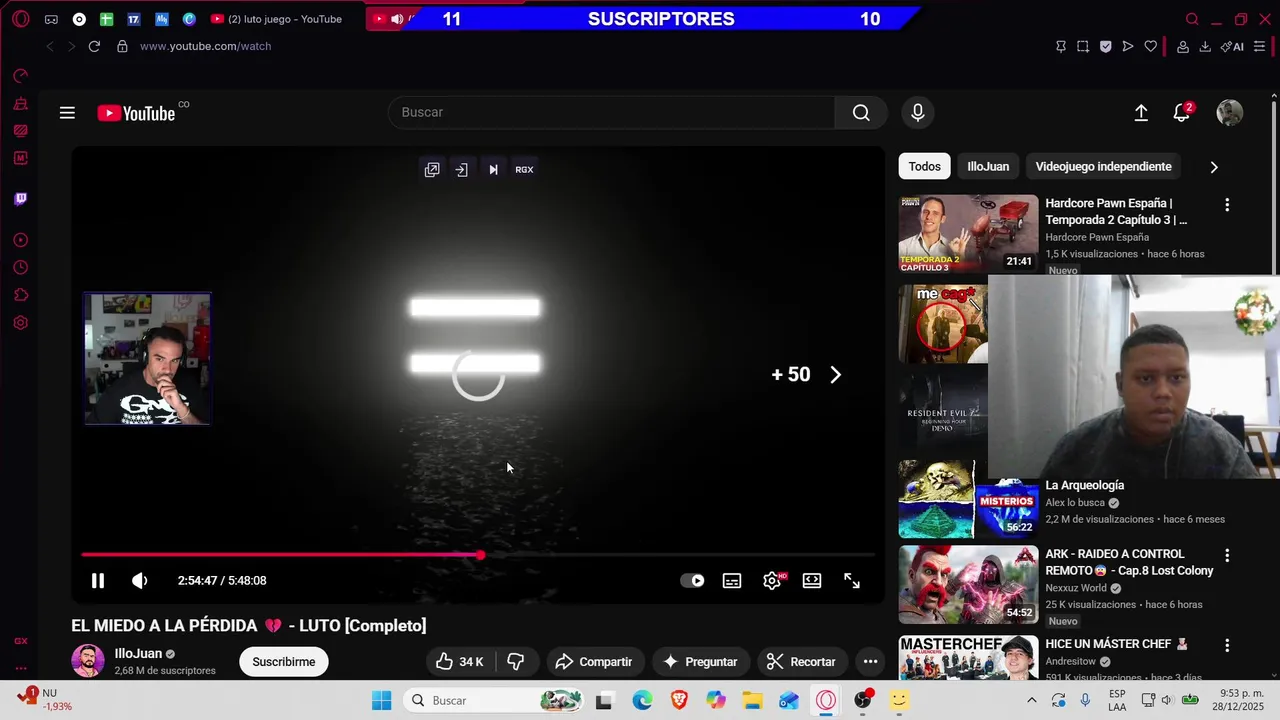Show hidden icons in the system tray

1032,701
